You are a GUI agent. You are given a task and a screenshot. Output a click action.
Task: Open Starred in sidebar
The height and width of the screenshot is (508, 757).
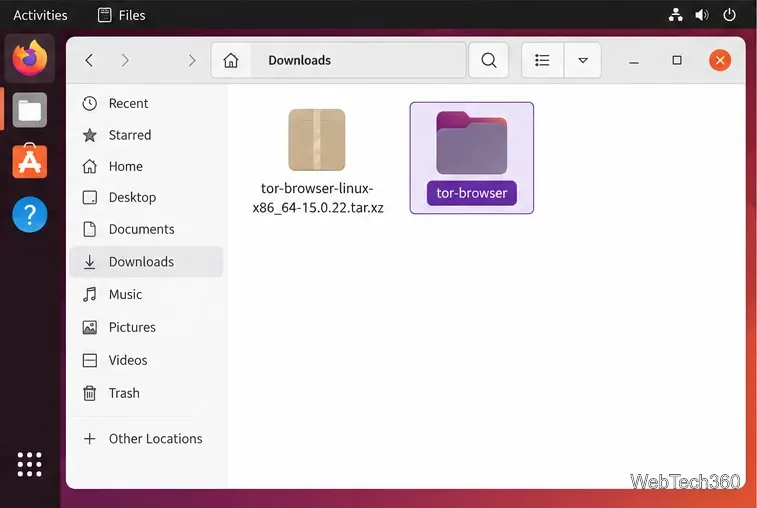[x=147, y=135]
